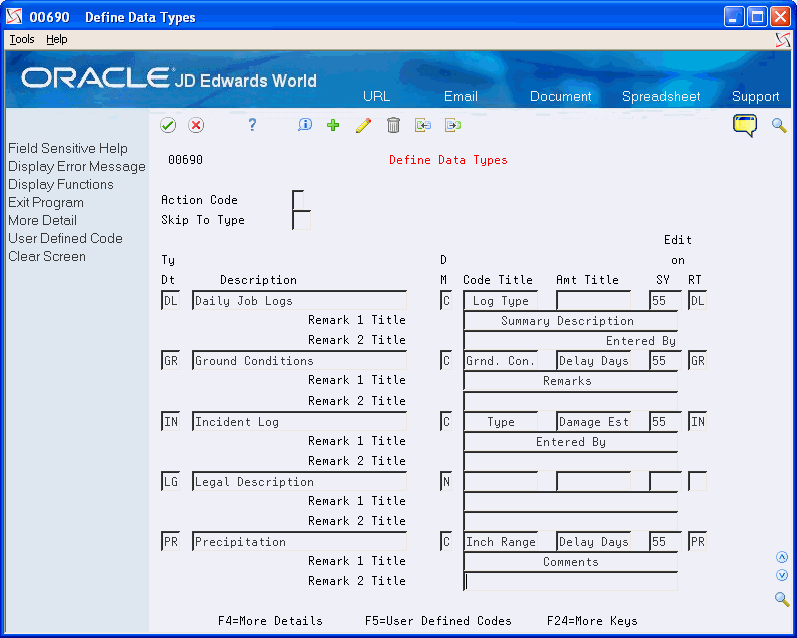Image resolution: width=797 pixels, height=638 pixels.
Task: Click the scroll down arrow circle icon
Action: (x=782, y=575)
